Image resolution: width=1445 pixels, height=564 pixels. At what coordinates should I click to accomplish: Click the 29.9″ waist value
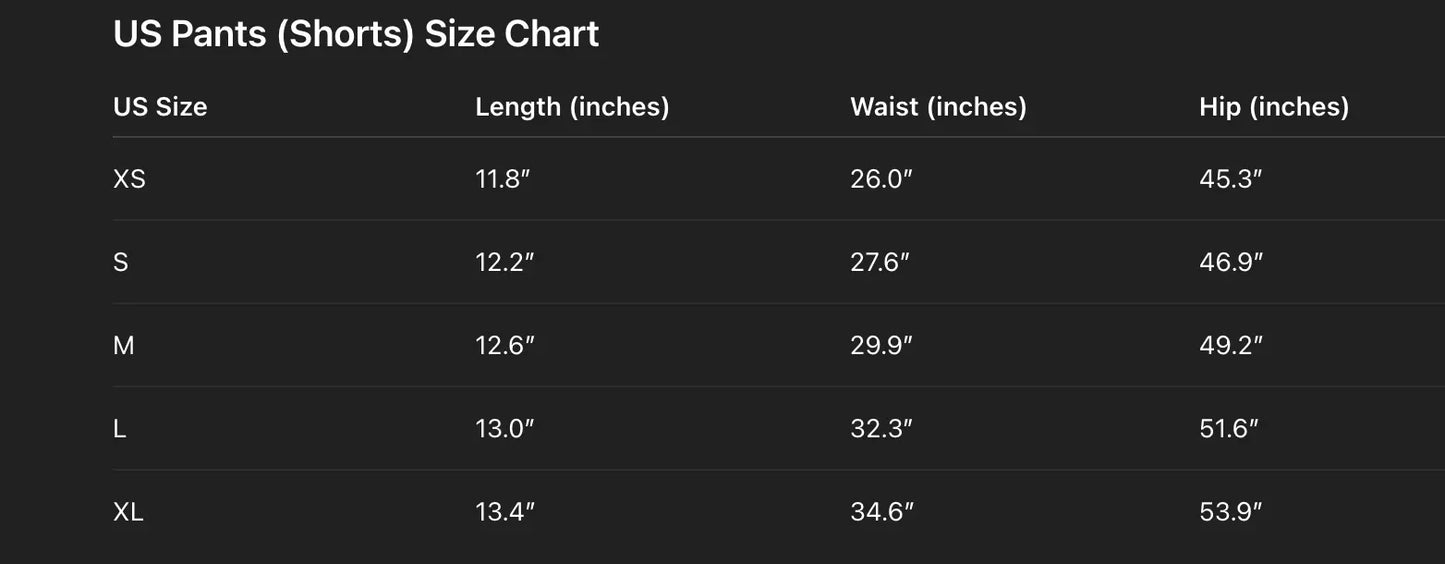point(881,346)
